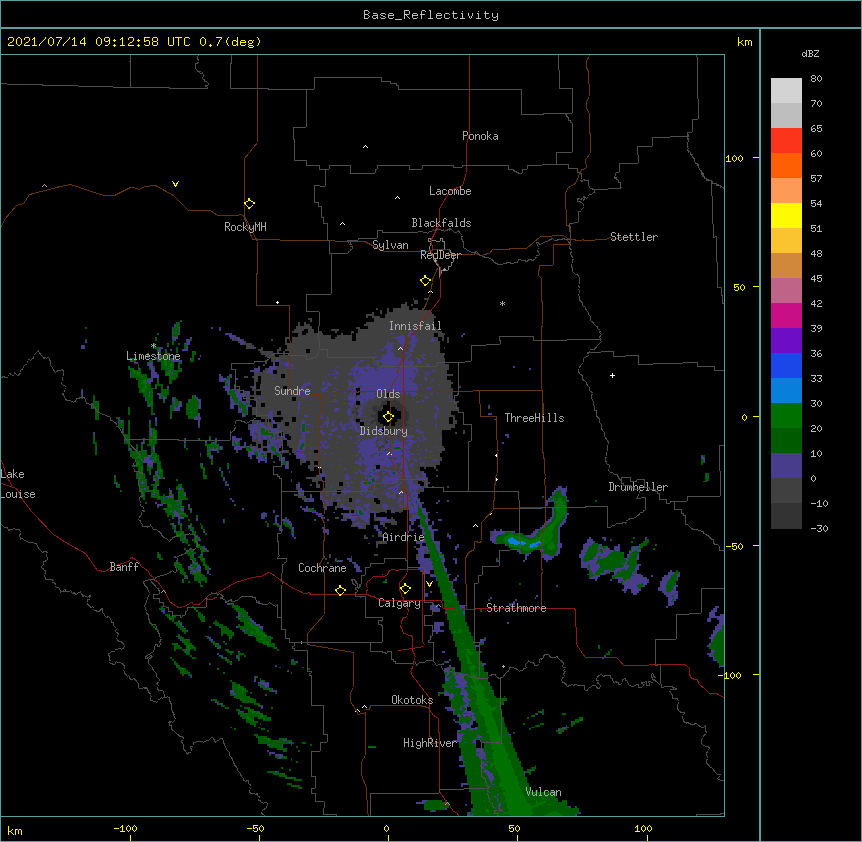Viewport: 862px width, 842px height.
Task: Click the -50 tick label on the right axis
Action: click(734, 546)
